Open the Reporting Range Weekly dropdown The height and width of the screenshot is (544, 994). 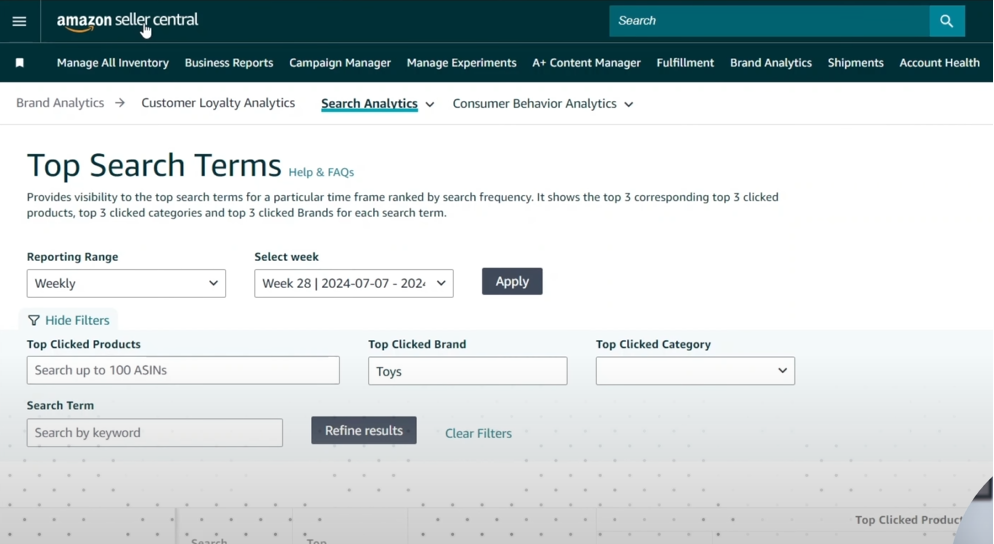(x=126, y=283)
